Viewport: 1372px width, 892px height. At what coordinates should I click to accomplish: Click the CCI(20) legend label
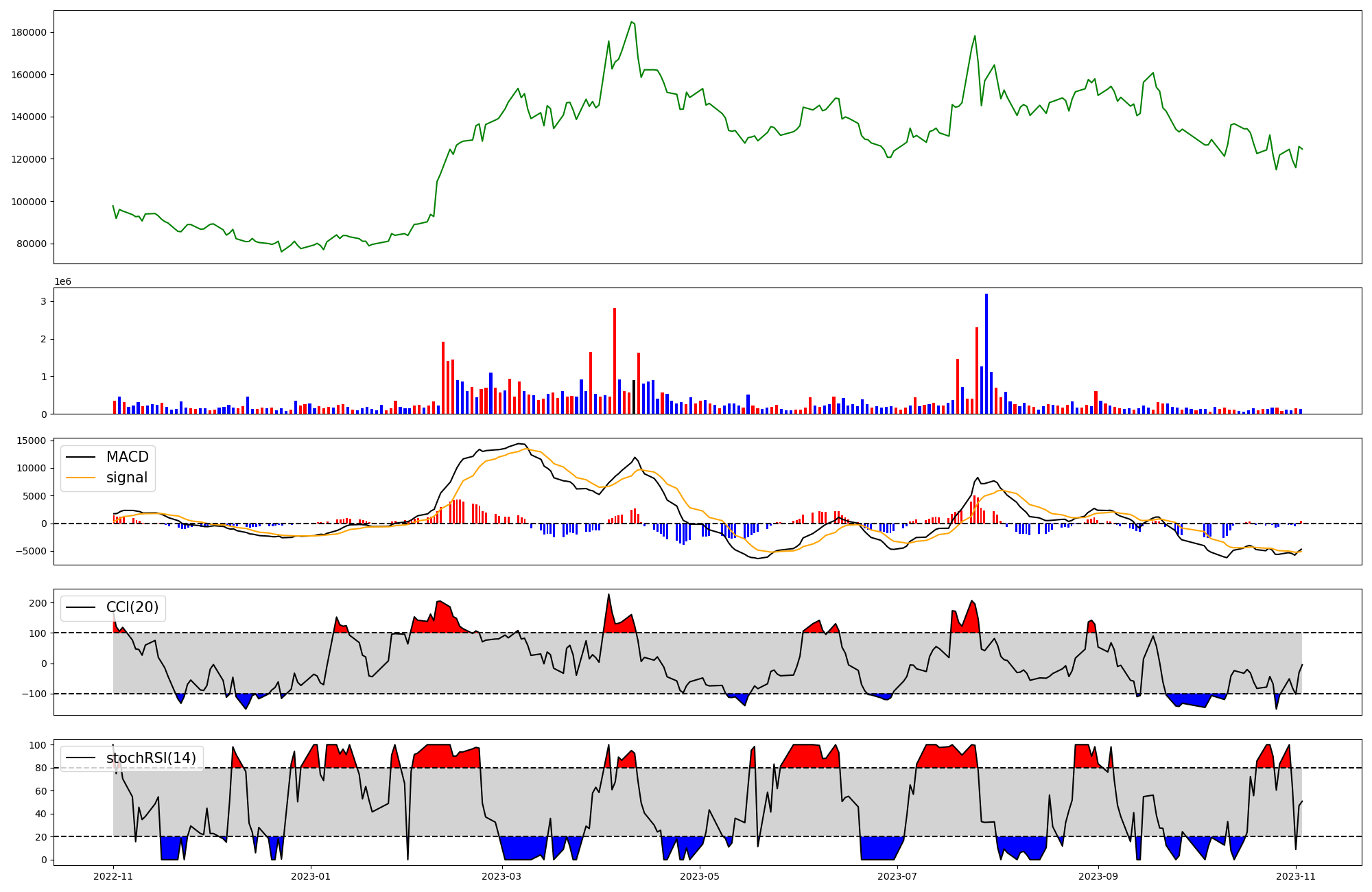click(x=132, y=607)
